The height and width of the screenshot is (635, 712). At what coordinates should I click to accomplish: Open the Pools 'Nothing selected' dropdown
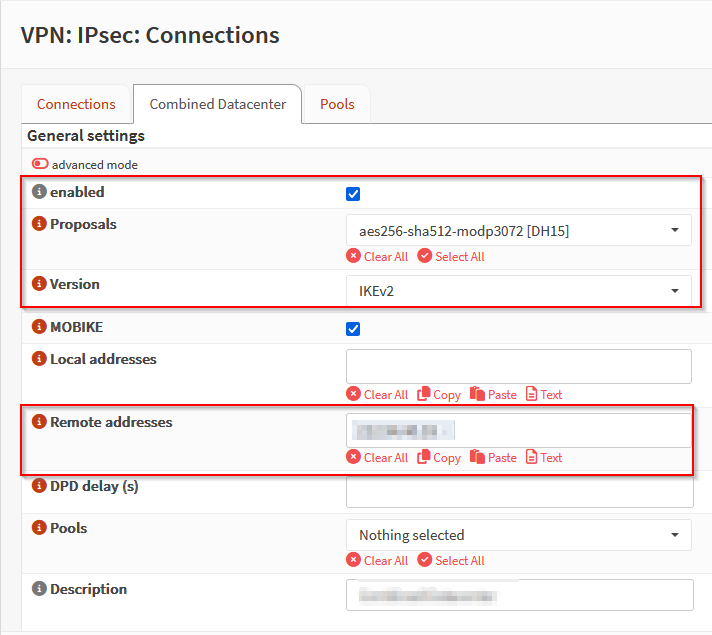(518, 535)
